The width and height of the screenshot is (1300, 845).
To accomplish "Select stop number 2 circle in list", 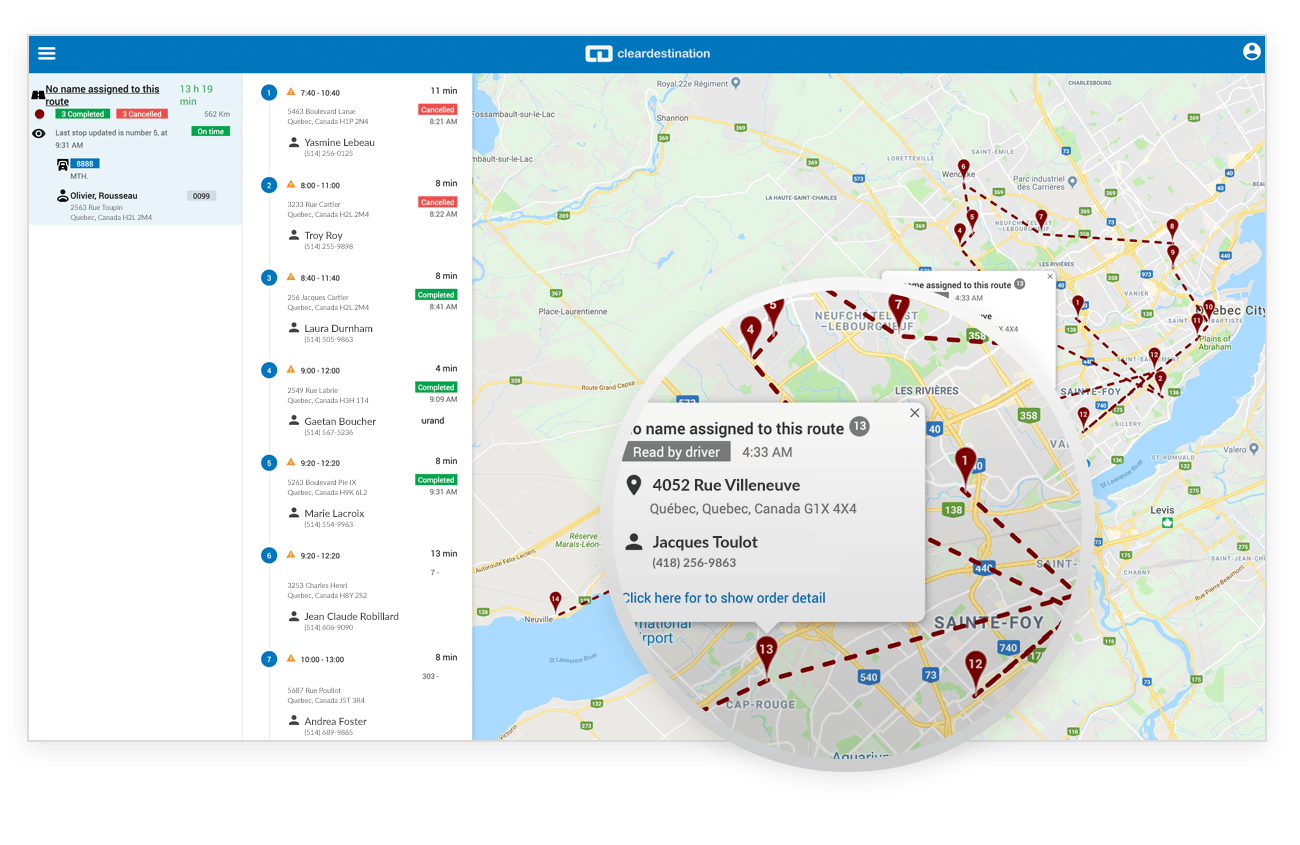I will [268, 185].
